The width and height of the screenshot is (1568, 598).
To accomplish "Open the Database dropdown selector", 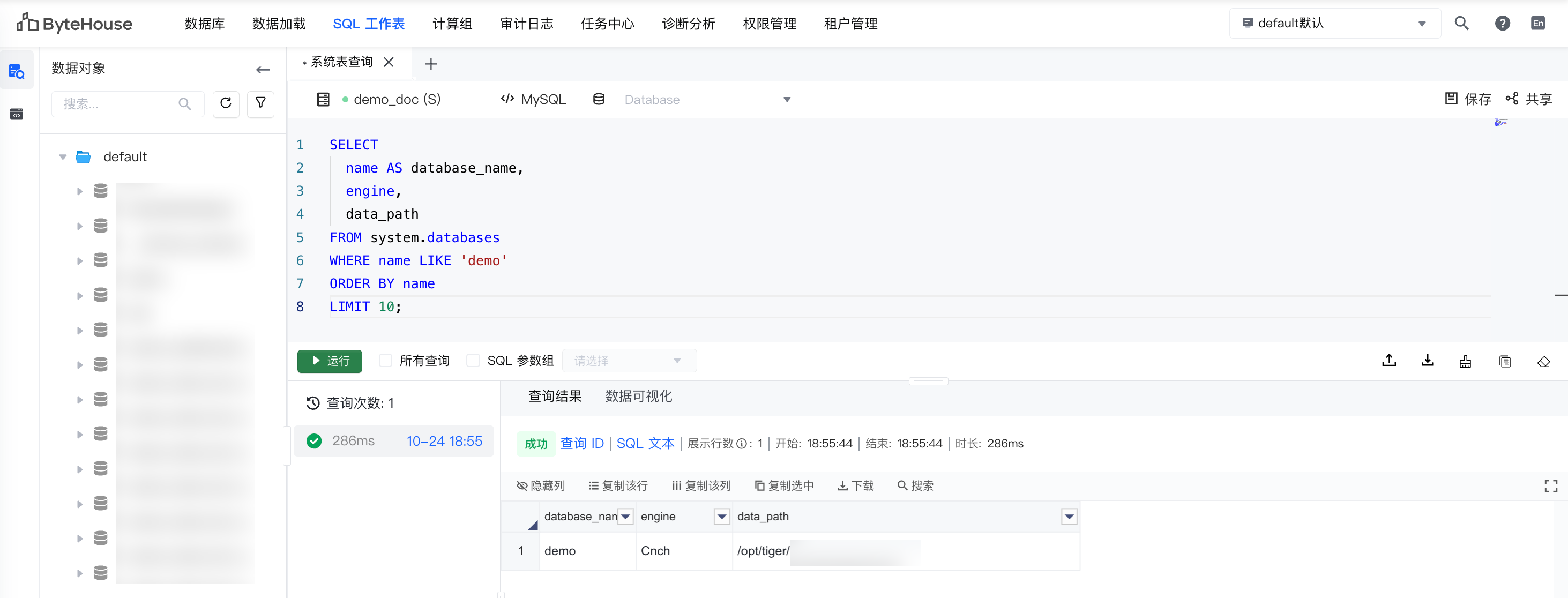I will pos(706,99).
